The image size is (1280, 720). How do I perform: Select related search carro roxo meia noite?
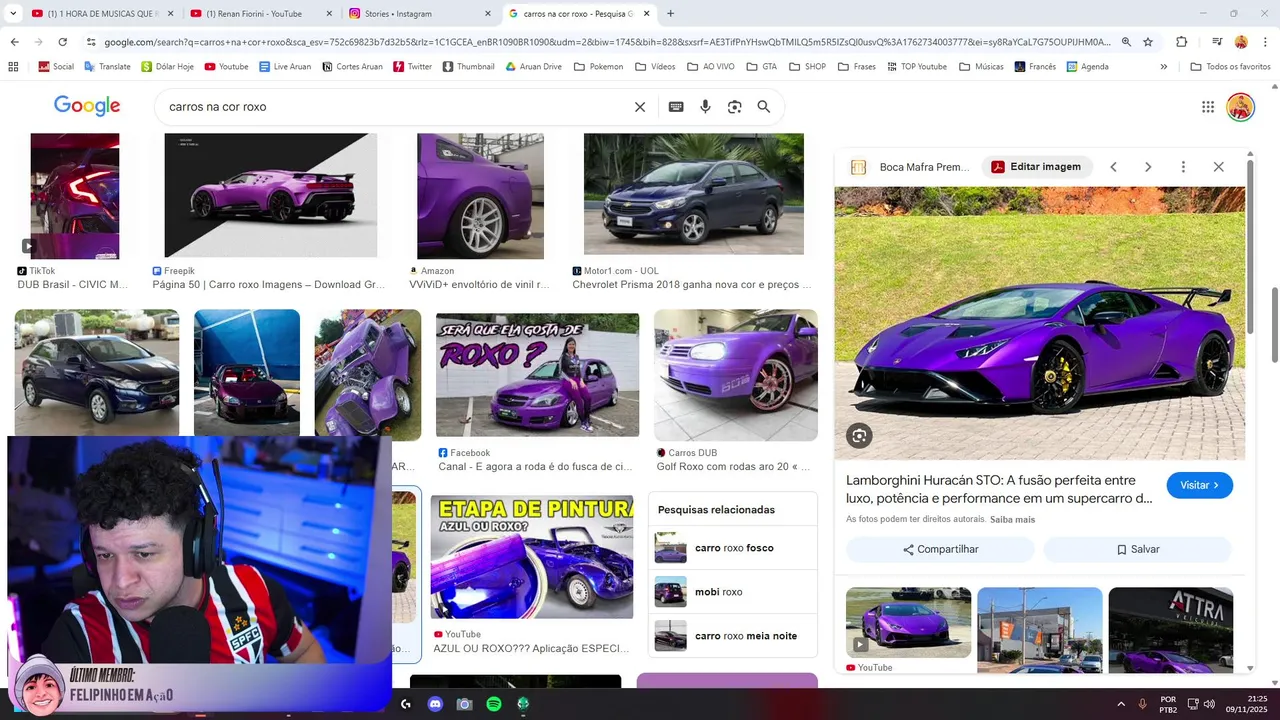coord(732,636)
